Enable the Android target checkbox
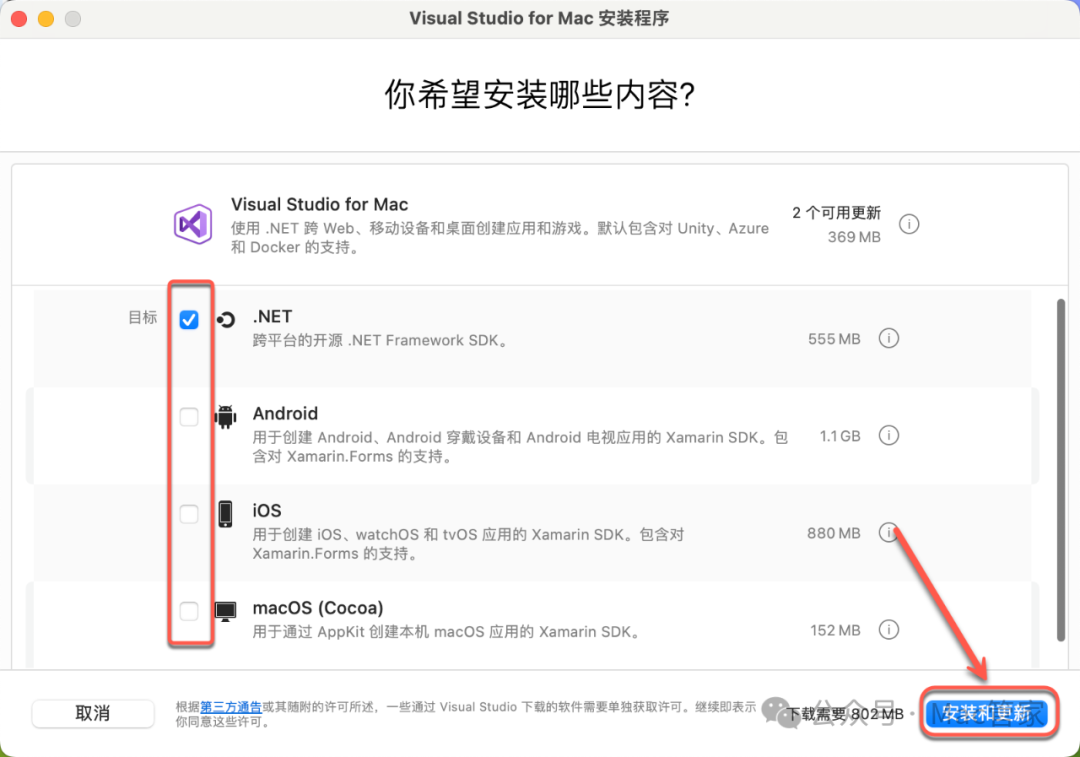 click(189, 417)
